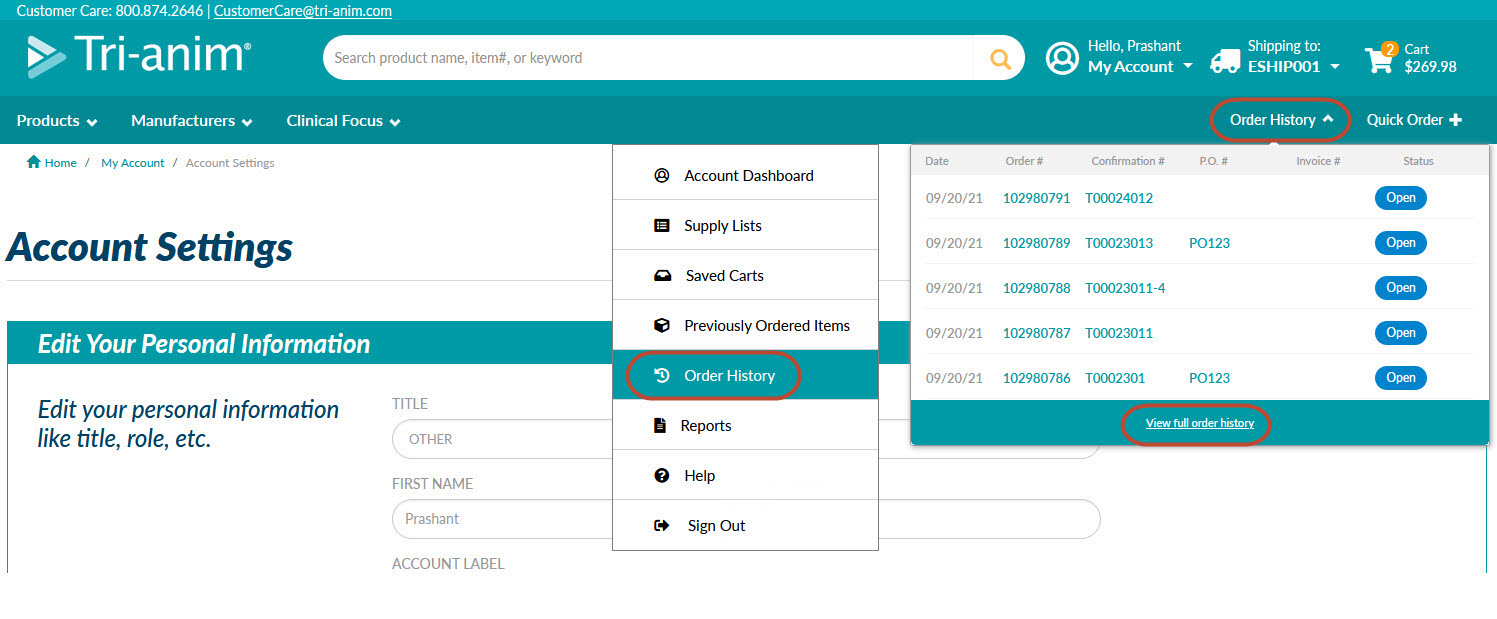Open the My Account dropdown
Viewport: 1497px width, 619px height.
click(1140, 67)
